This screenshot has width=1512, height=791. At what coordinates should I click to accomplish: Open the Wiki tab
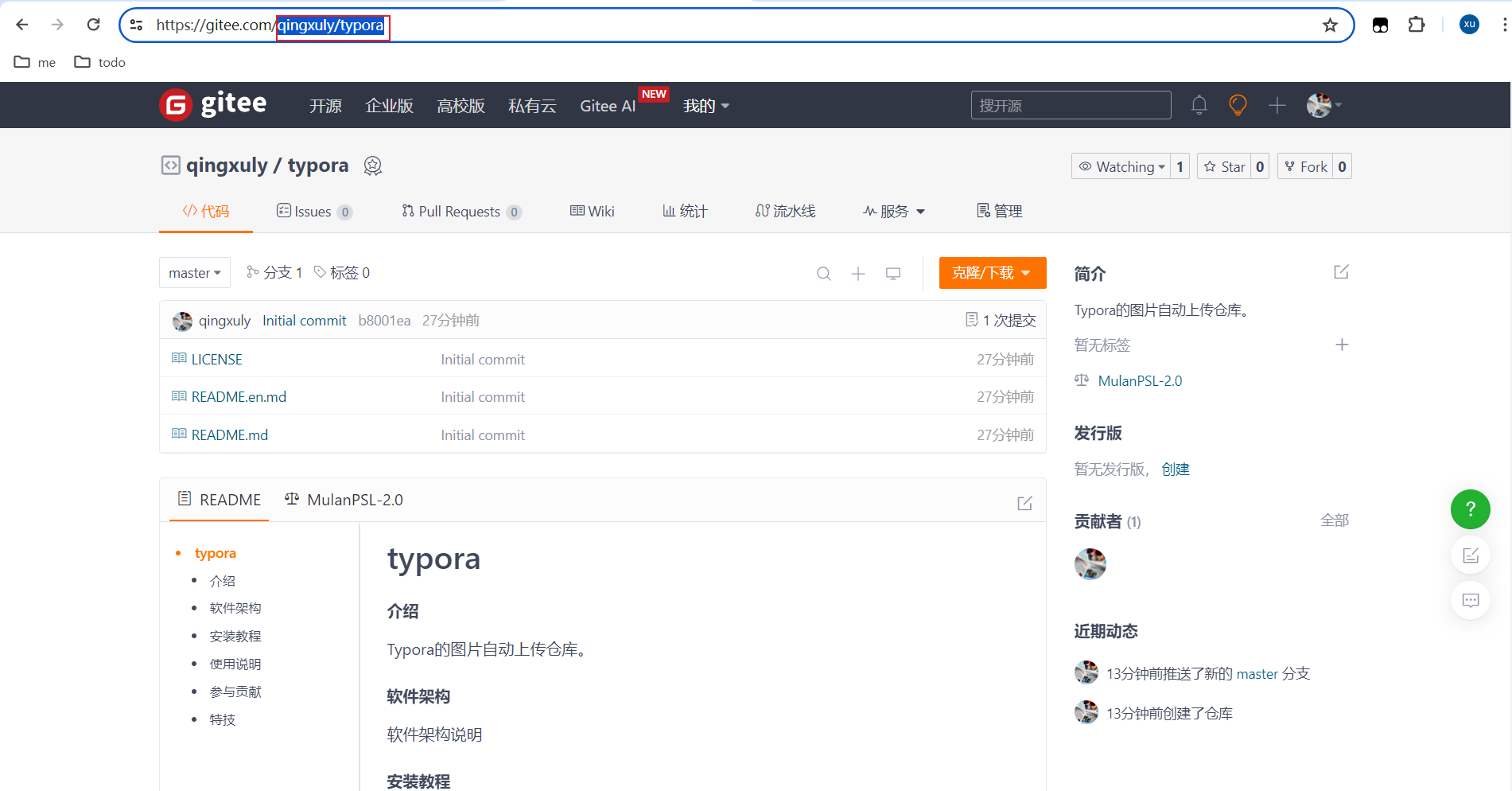click(x=593, y=211)
